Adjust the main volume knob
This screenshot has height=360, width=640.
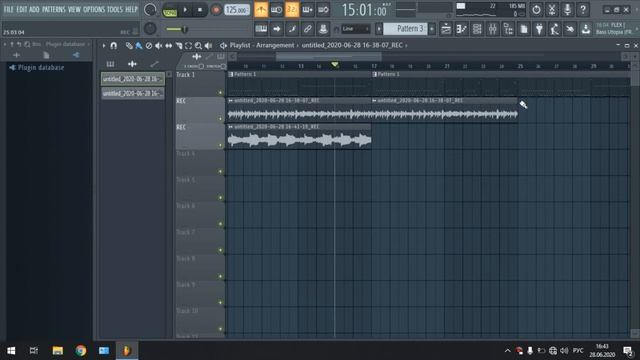(x=150, y=10)
